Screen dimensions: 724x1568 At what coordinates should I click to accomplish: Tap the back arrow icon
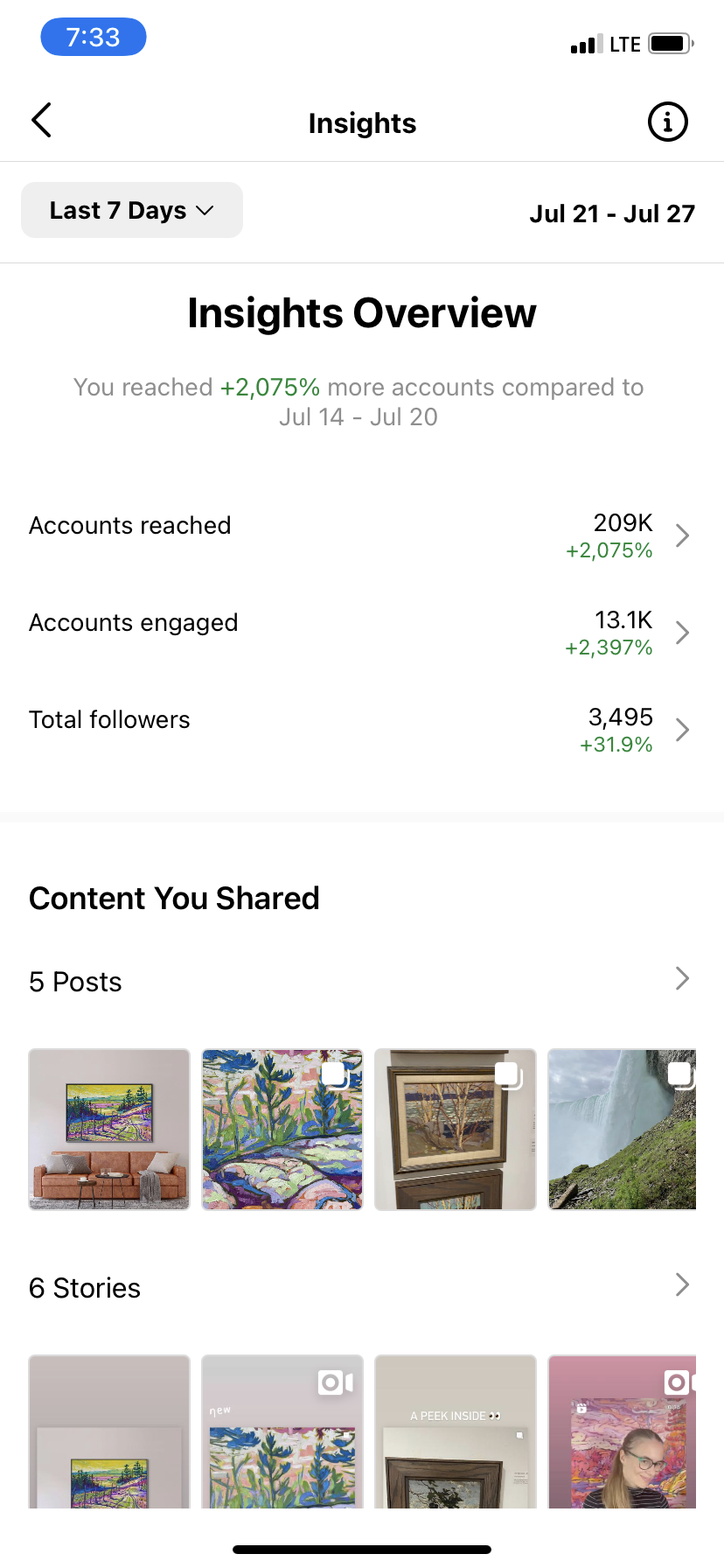pyautogui.click(x=41, y=121)
